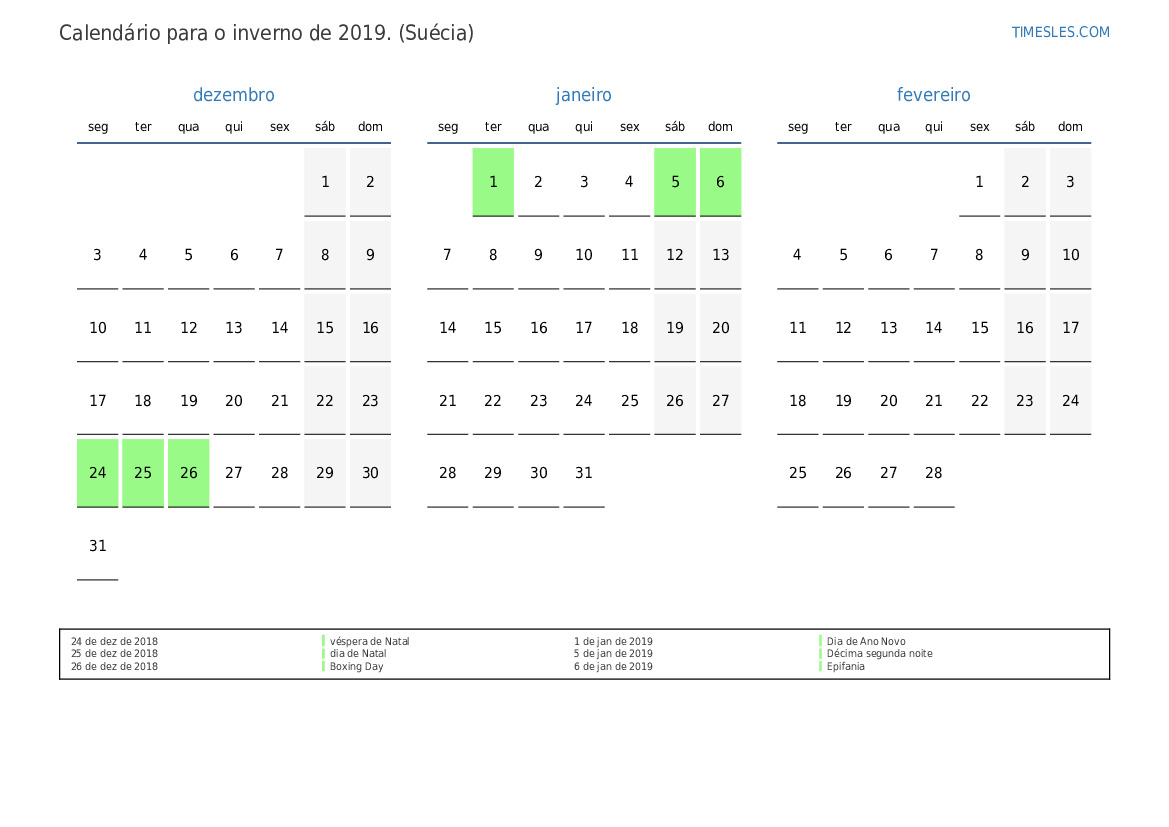Select December 31 date cell
Viewport: 1169px width, 827px height.
pyautogui.click(x=98, y=546)
